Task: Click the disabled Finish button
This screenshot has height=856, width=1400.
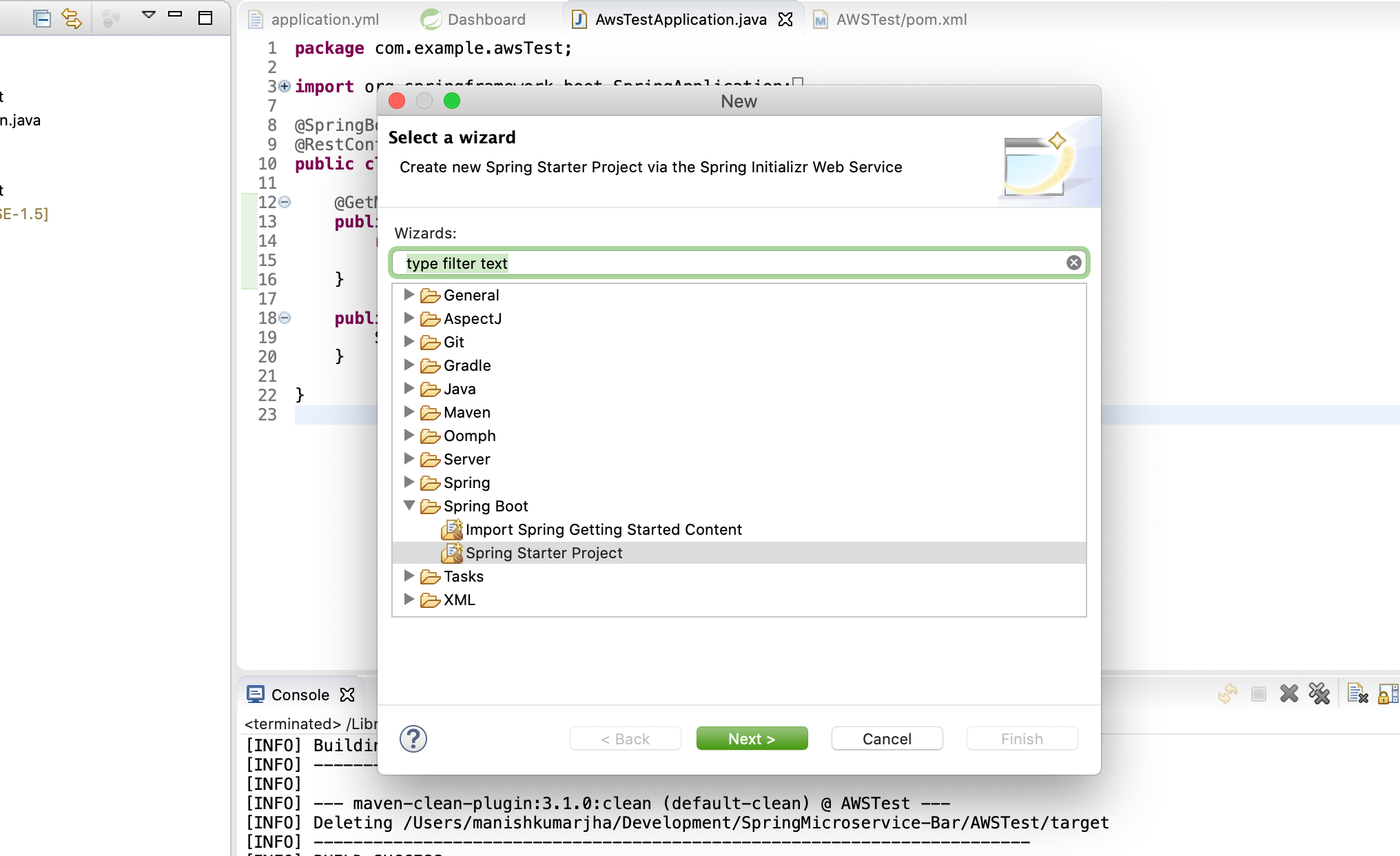Action: click(1022, 738)
